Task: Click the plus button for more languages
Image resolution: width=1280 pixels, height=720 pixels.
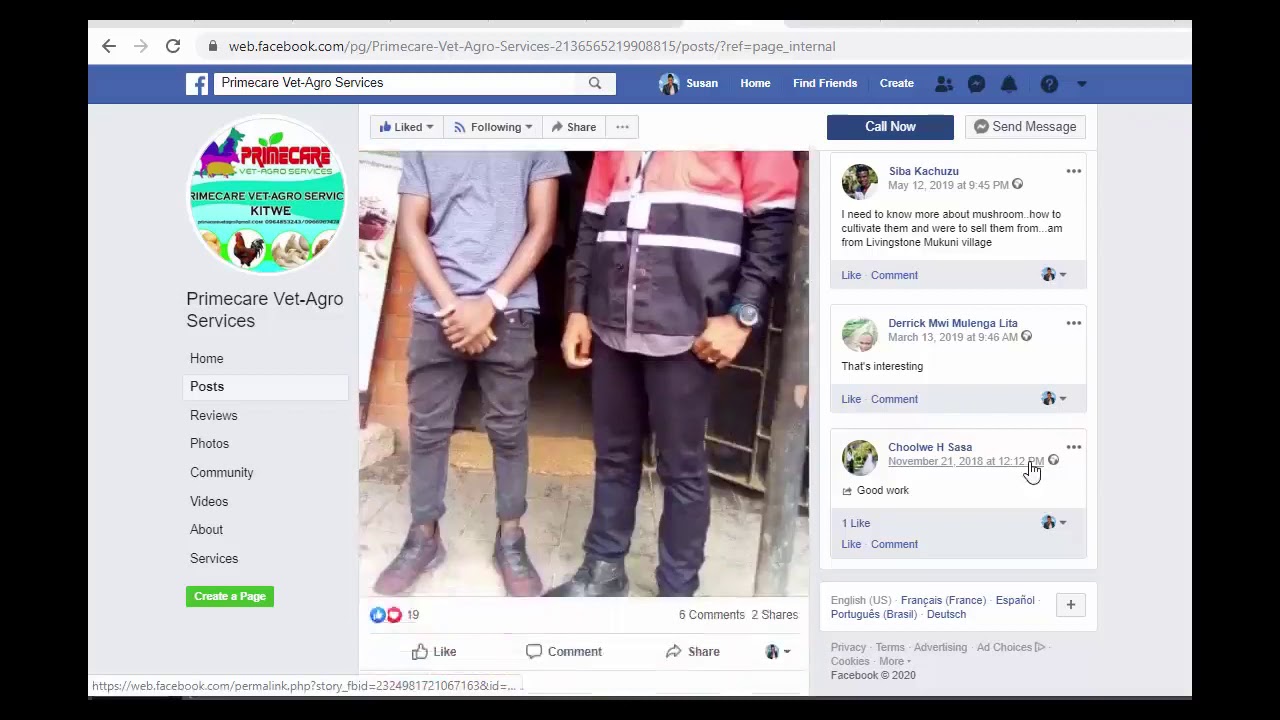Action: coord(1070,605)
